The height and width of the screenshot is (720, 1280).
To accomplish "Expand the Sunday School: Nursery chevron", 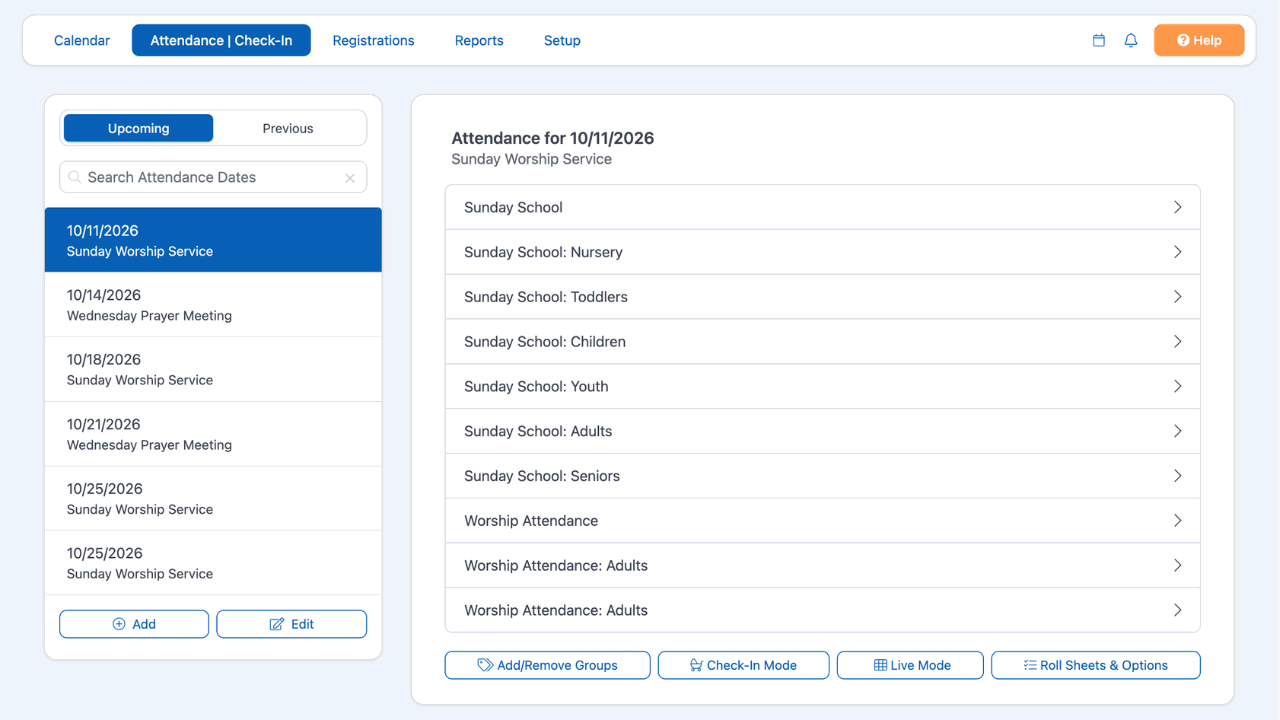I will pos(1178,252).
